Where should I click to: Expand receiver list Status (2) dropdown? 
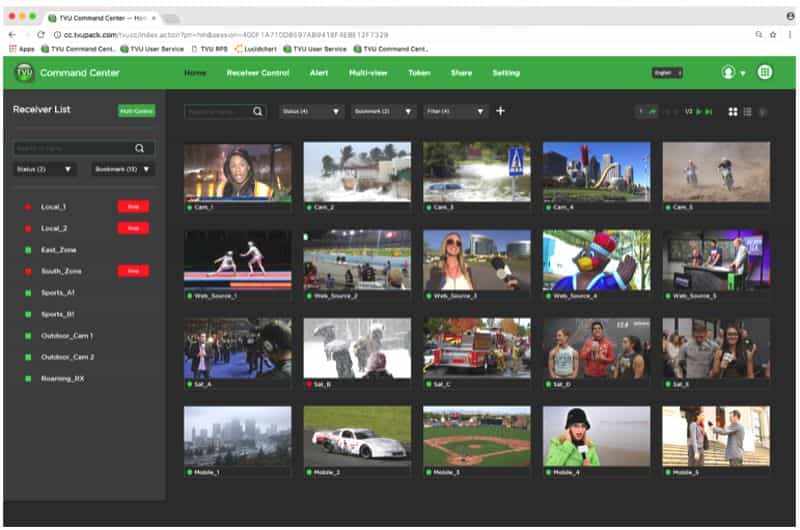[x=44, y=169]
